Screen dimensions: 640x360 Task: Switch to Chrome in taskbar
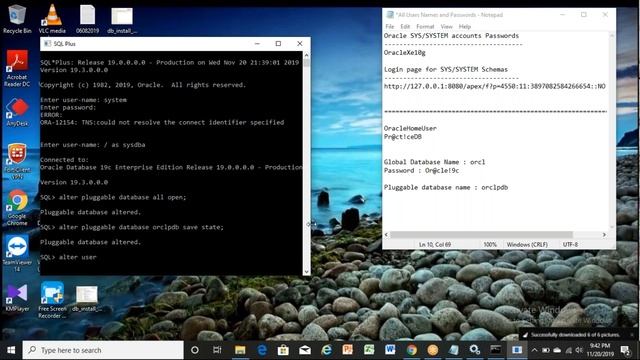tap(411, 350)
